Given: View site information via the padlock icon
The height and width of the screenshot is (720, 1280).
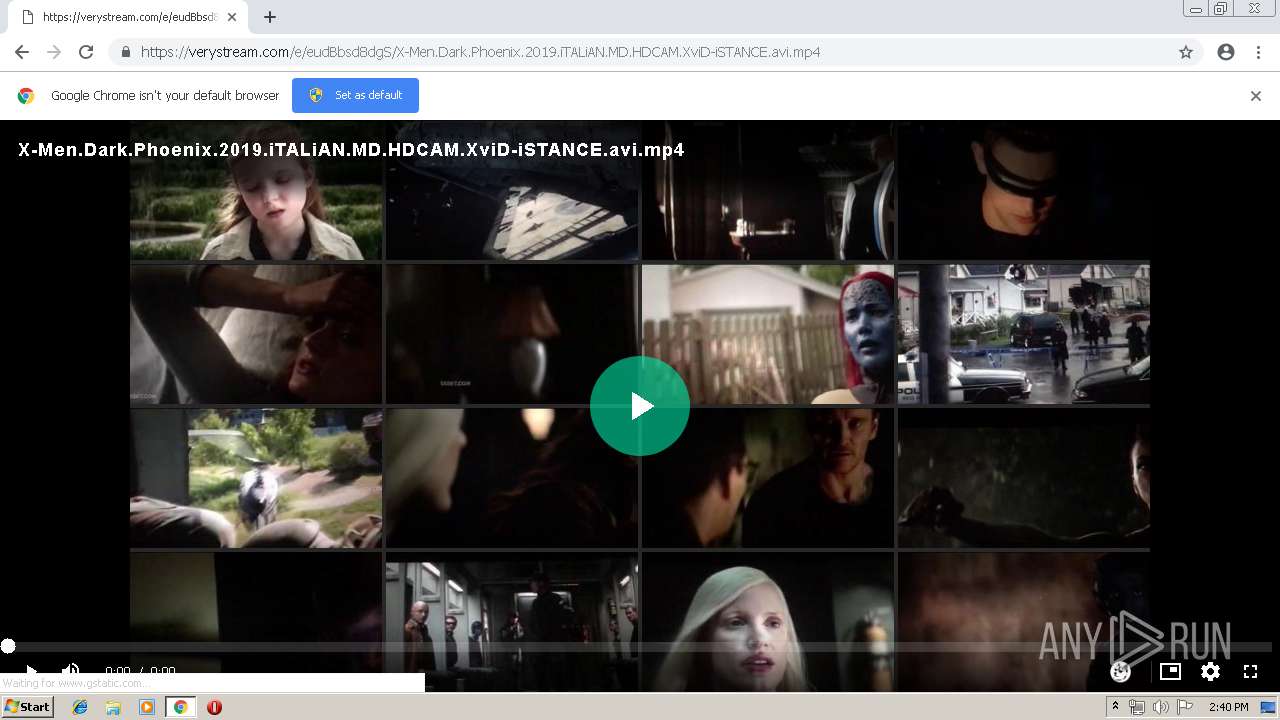Looking at the screenshot, I should click(x=125, y=52).
